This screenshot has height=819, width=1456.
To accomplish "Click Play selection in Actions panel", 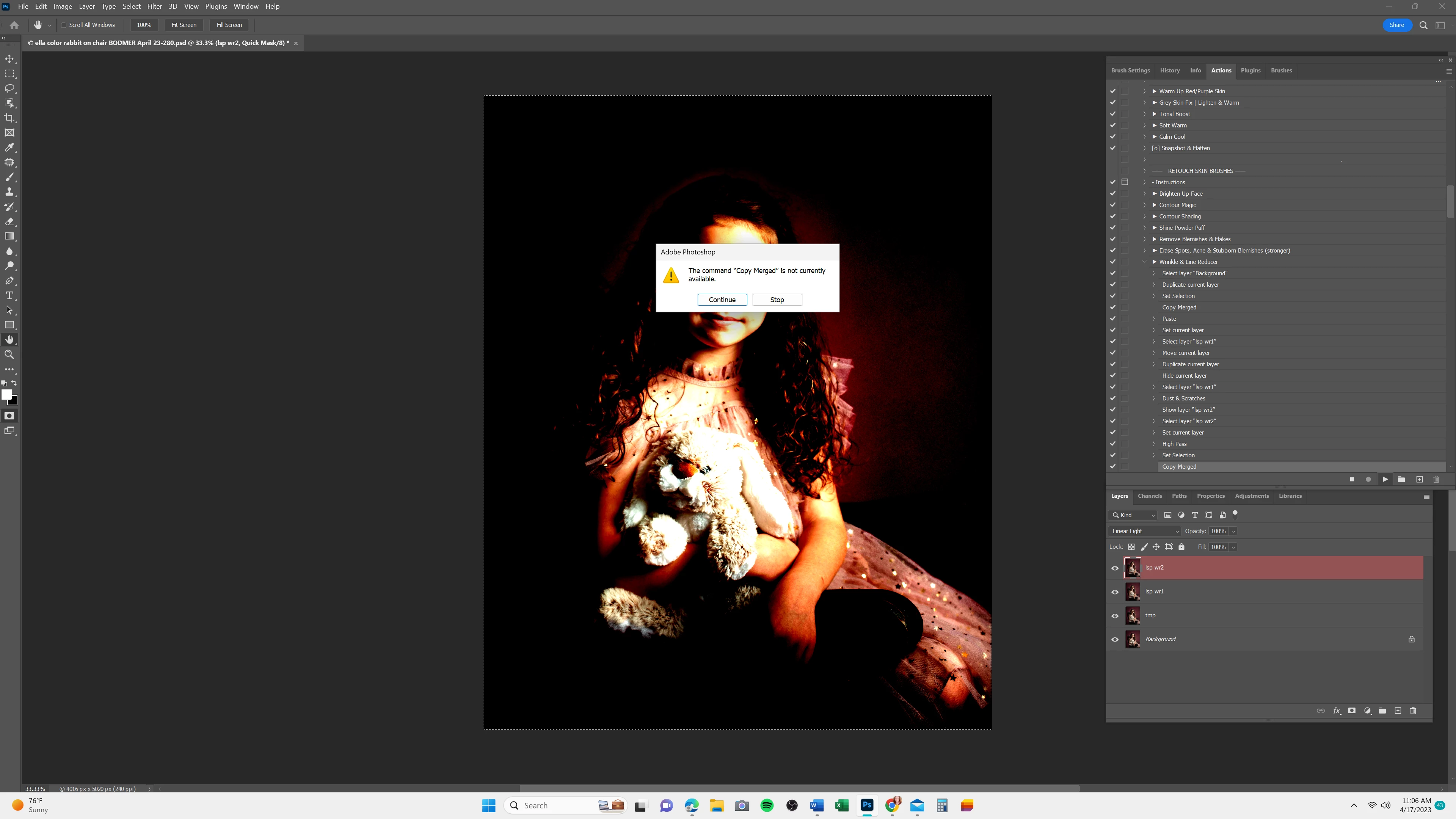I will (x=1385, y=479).
